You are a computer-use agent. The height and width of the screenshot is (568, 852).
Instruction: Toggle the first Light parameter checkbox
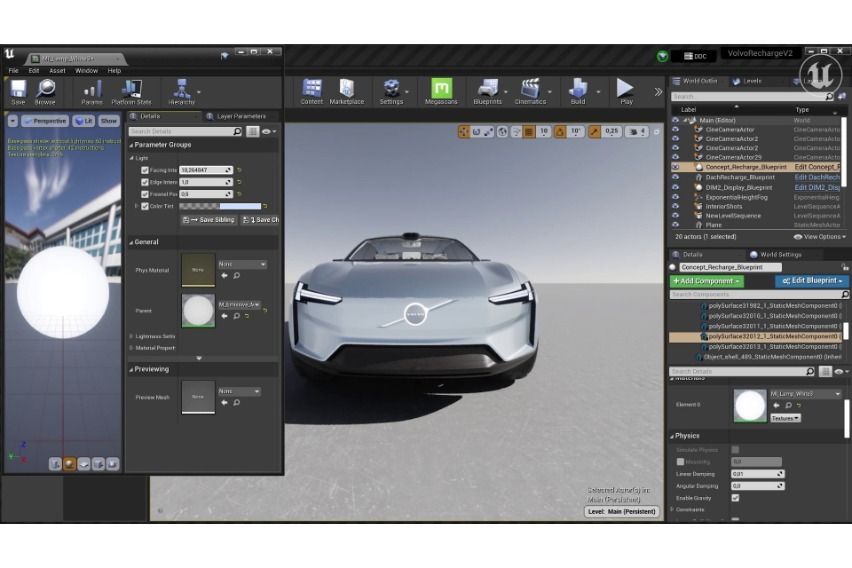coord(145,170)
